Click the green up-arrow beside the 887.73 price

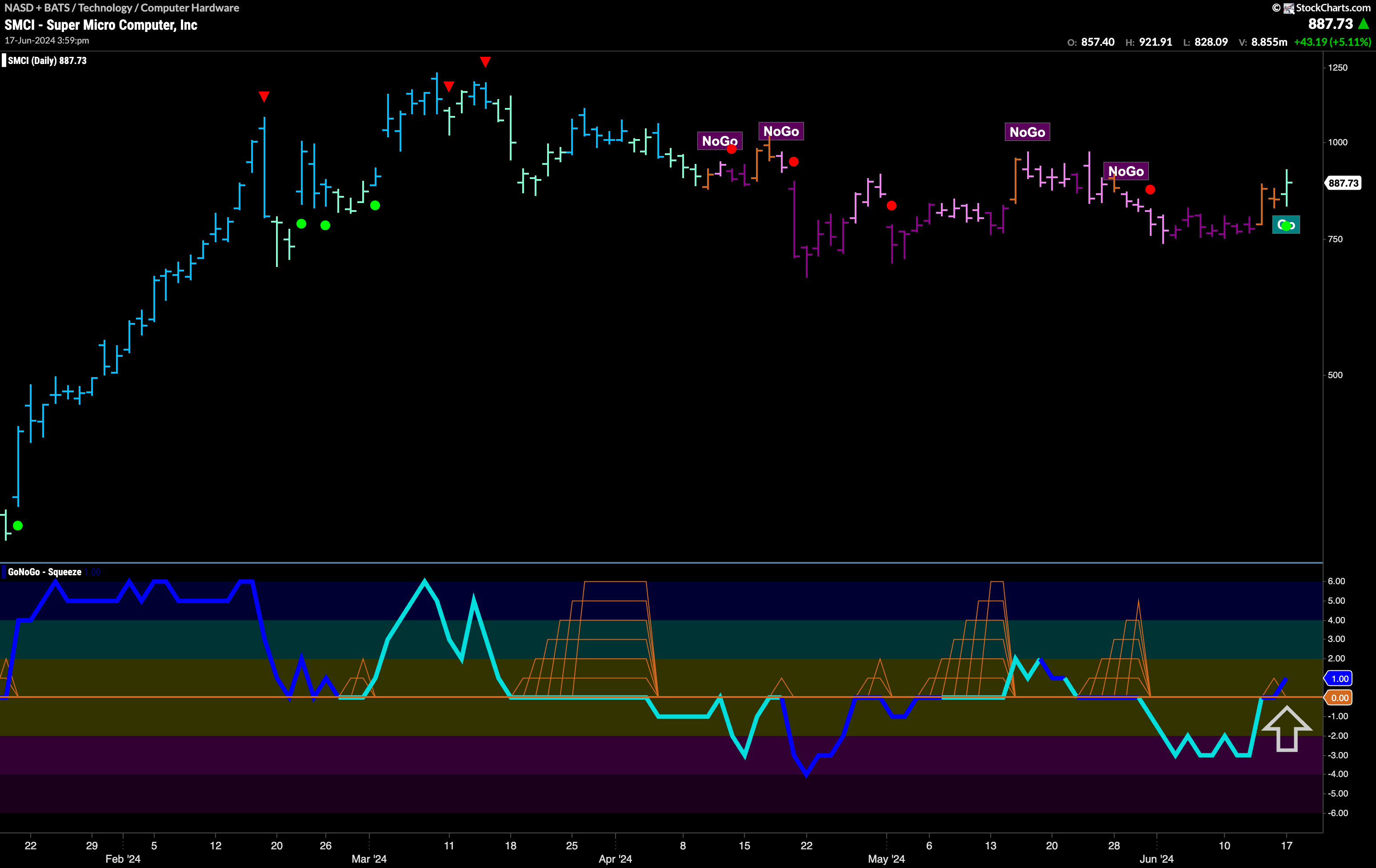tap(1364, 24)
